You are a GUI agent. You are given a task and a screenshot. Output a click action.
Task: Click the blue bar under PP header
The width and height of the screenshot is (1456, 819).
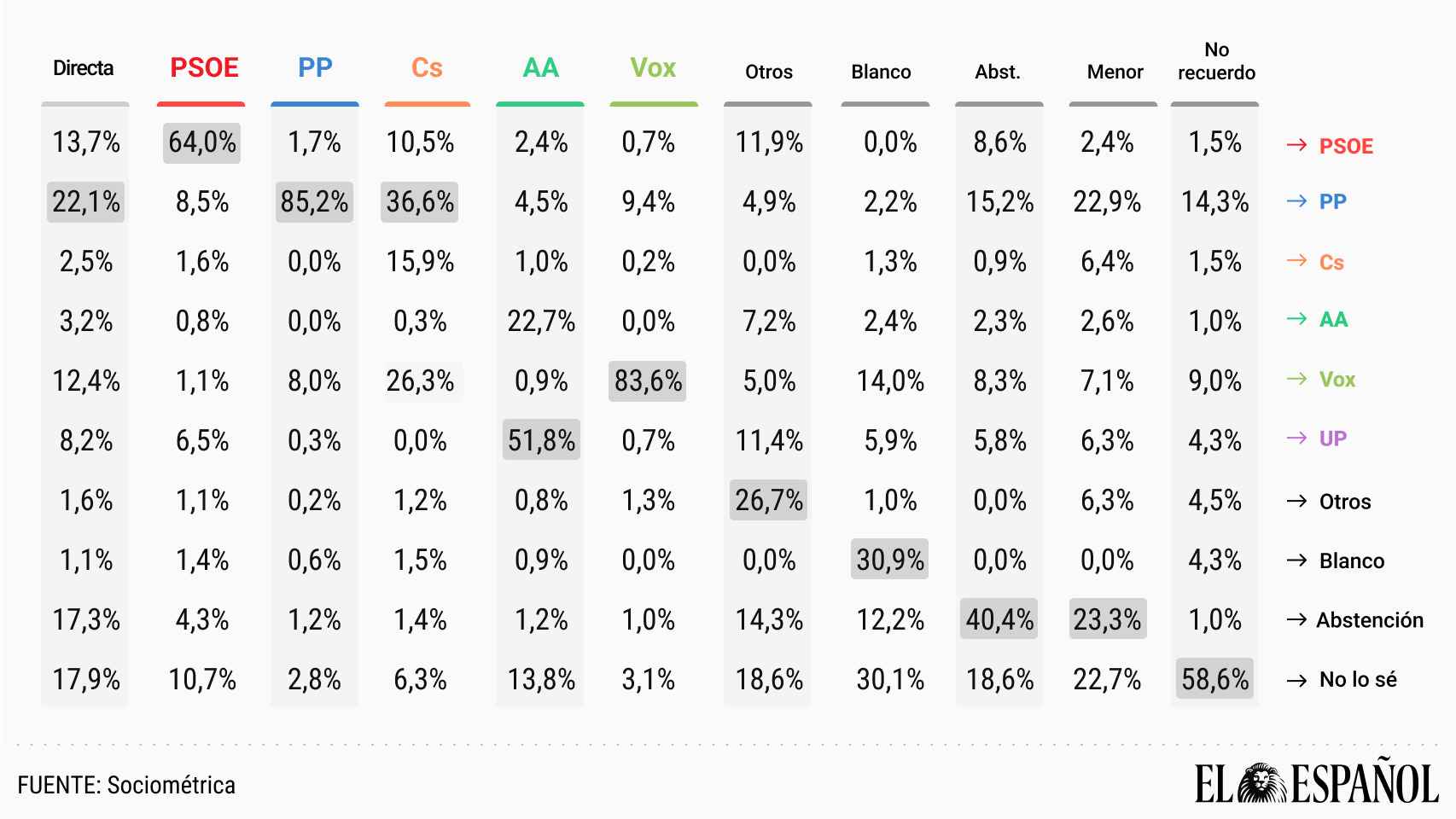[314, 105]
